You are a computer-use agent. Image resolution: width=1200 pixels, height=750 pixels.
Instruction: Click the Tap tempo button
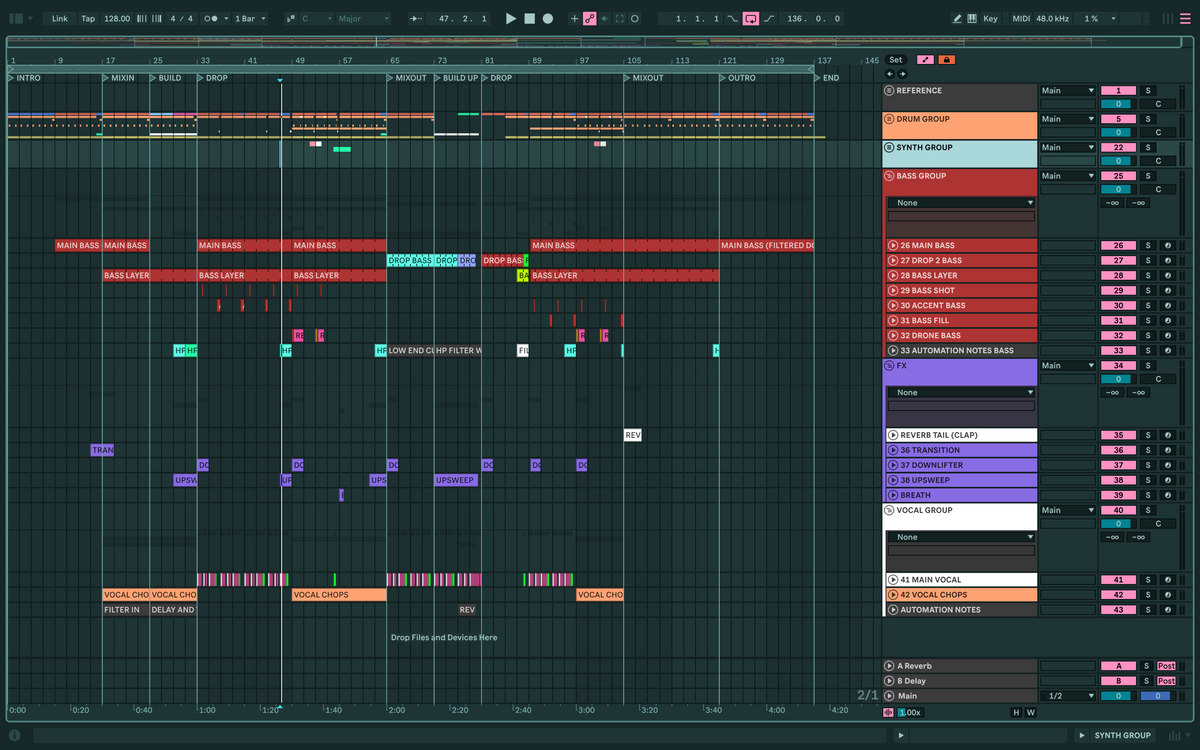pyautogui.click(x=88, y=18)
